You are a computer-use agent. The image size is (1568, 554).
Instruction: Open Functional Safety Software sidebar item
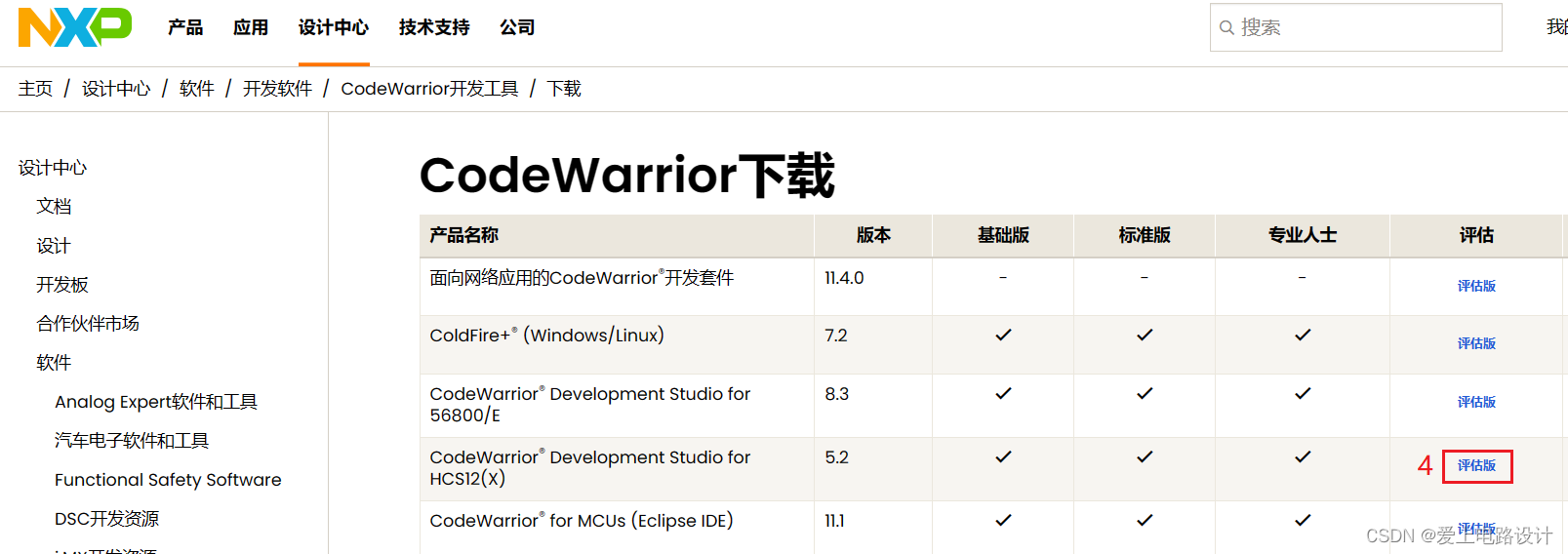(x=168, y=480)
